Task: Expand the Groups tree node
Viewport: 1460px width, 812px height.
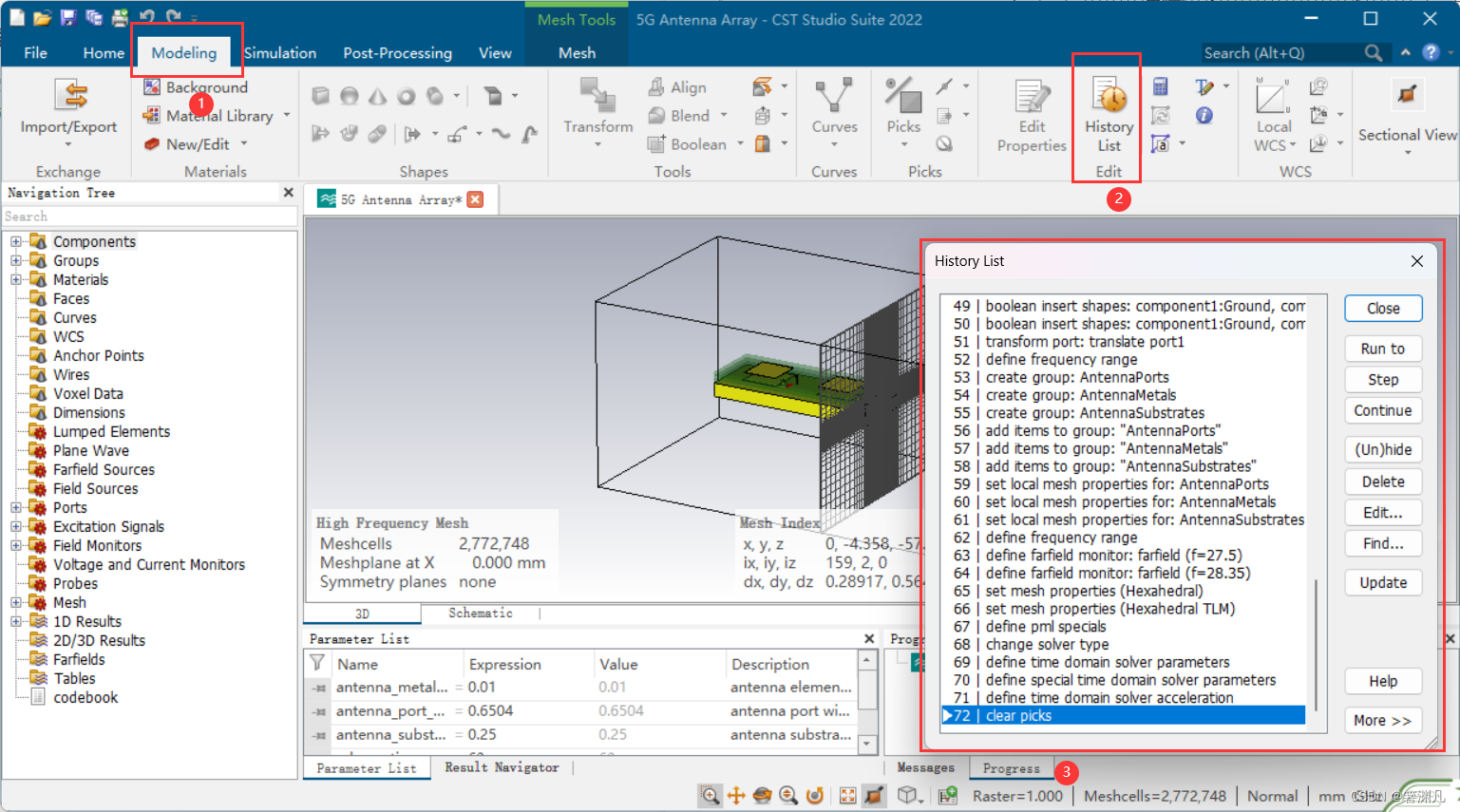Action: (x=15, y=261)
